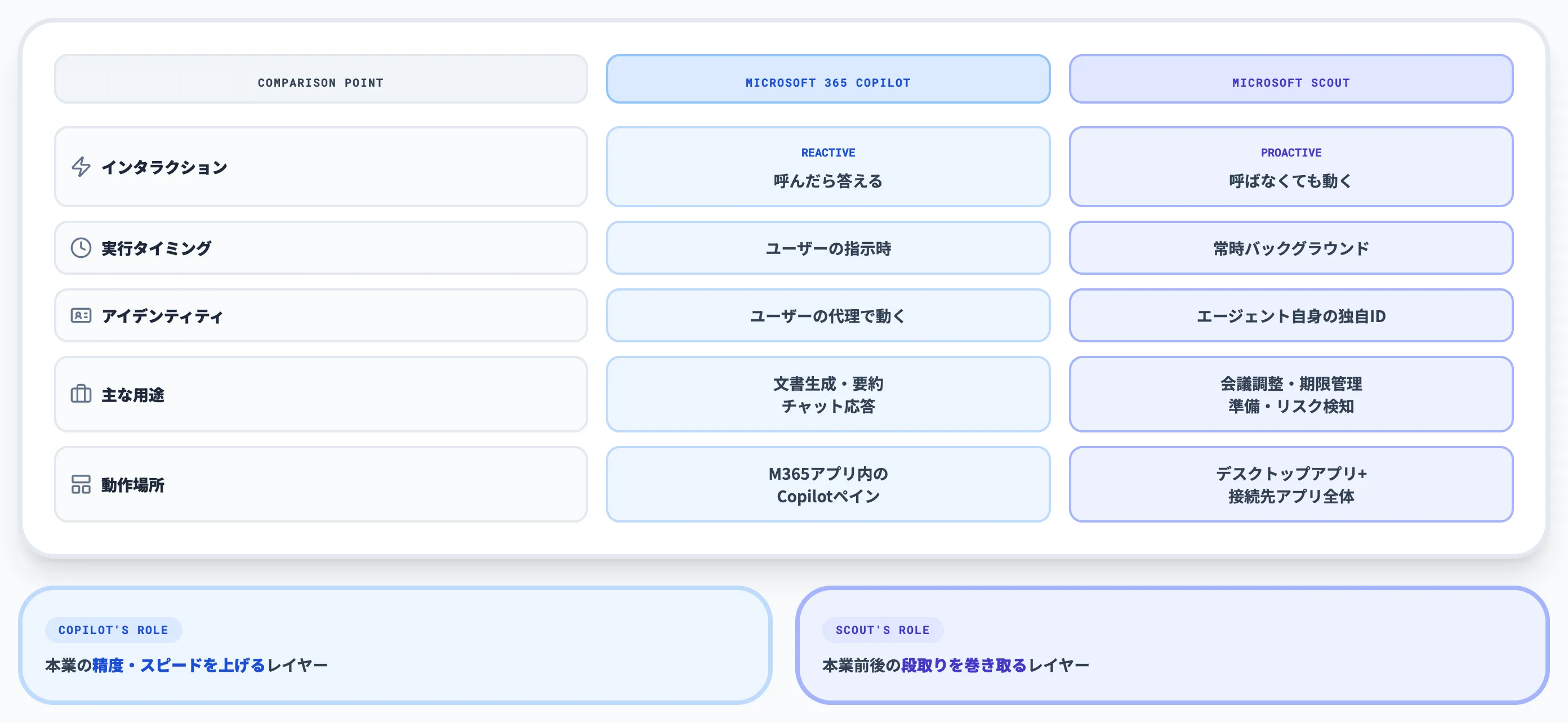1568x723 pixels.
Task: Click the lightning bolt icon beside インタラクション
Action: (x=81, y=167)
